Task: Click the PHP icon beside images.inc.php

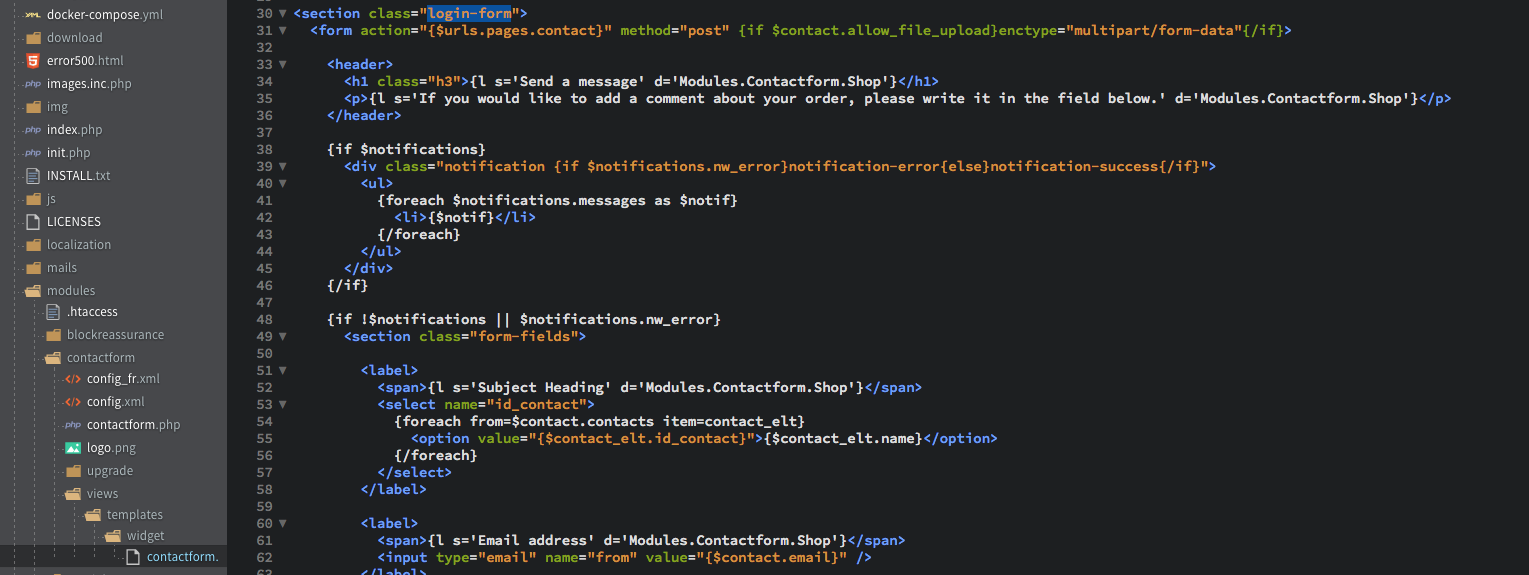Action: (33, 84)
